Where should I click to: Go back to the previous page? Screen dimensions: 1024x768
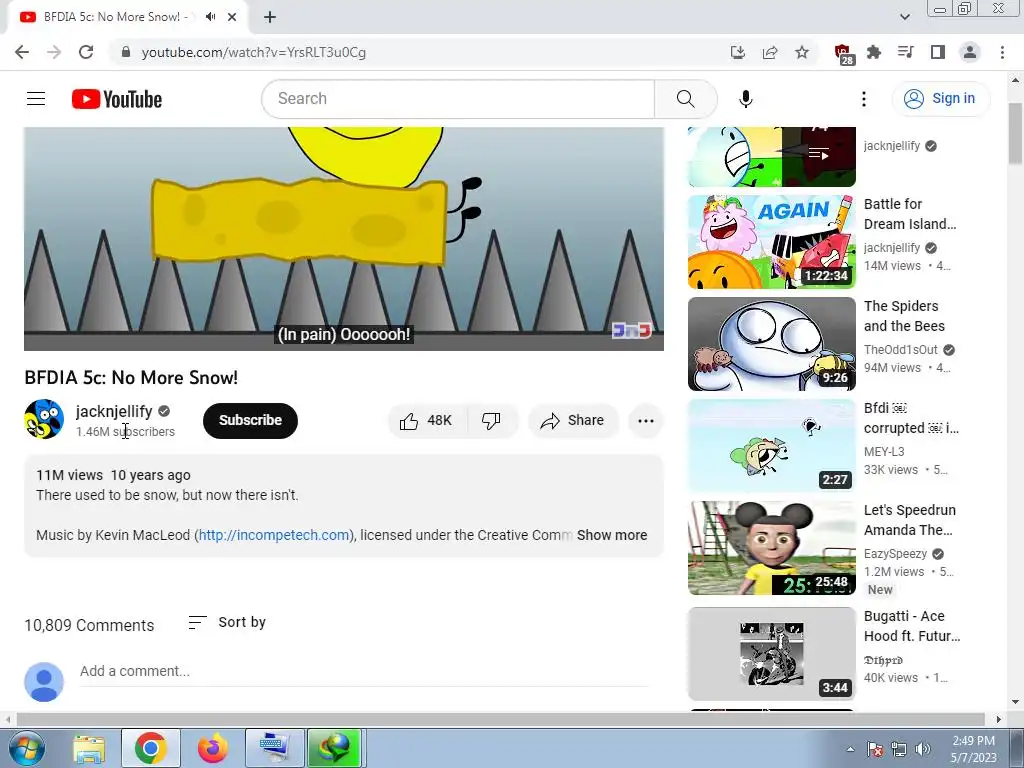pyautogui.click(x=22, y=52)
